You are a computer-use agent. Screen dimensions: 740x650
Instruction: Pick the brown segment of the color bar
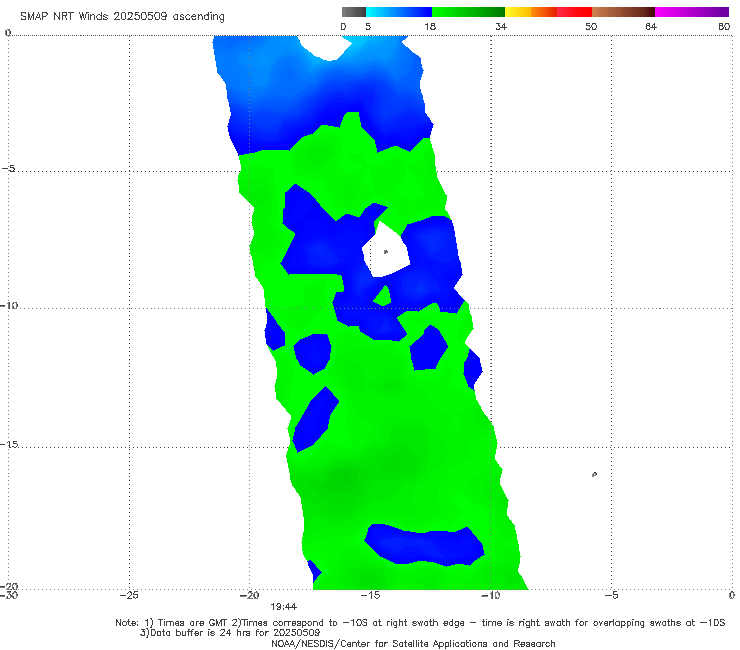pyautogui.click(x=623, y=12)
